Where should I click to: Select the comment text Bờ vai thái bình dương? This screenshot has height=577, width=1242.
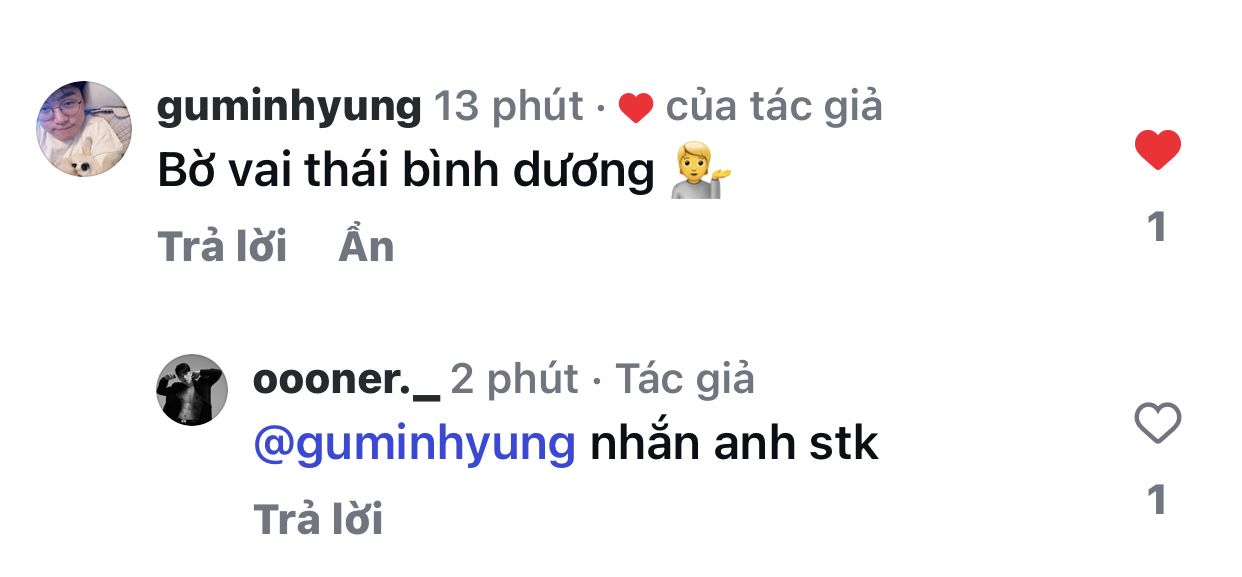pyautogui.click(x=405, y=173)
